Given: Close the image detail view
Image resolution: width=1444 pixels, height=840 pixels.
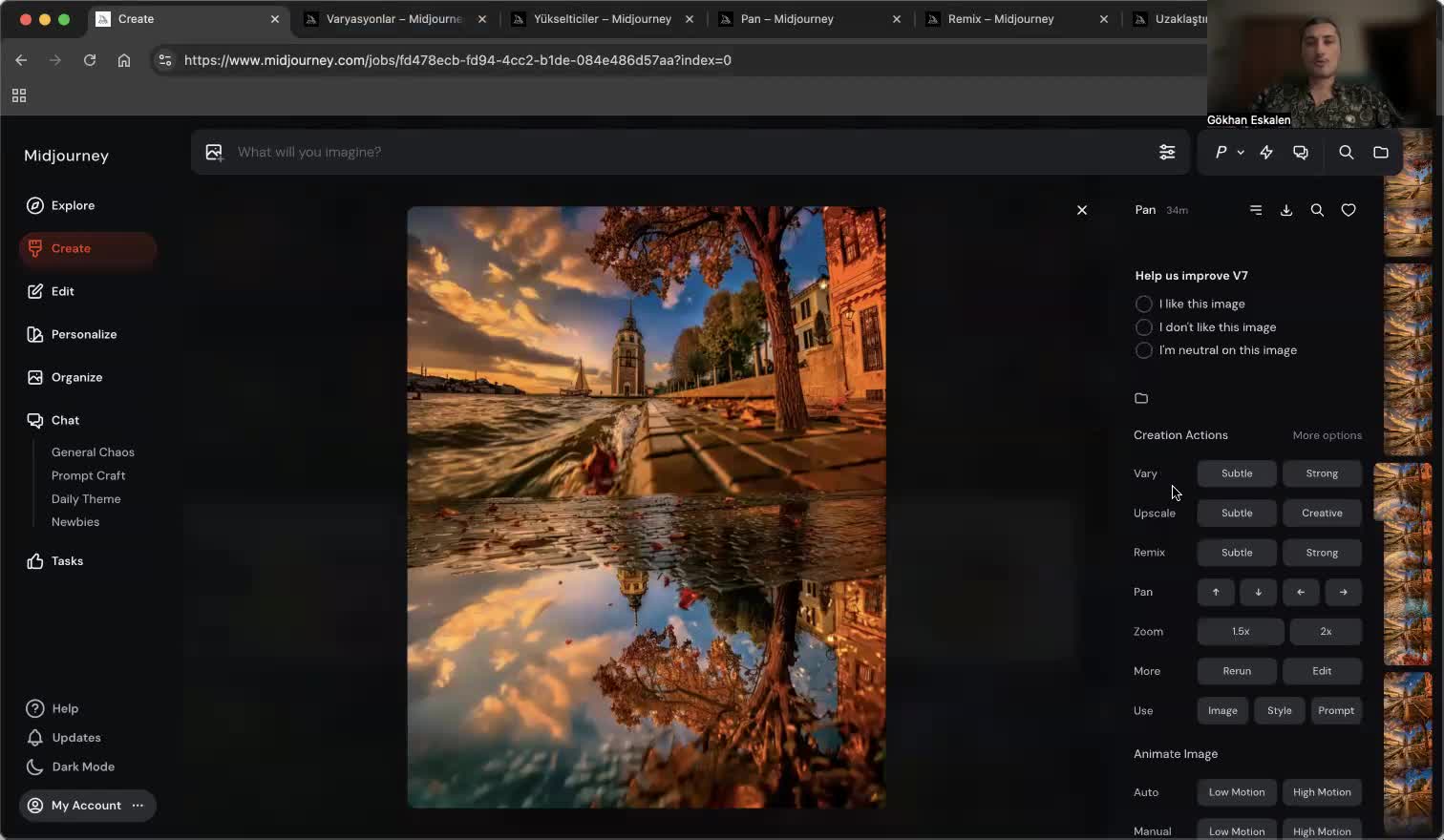Looking at the screenshot, I should coord(1082,210).
